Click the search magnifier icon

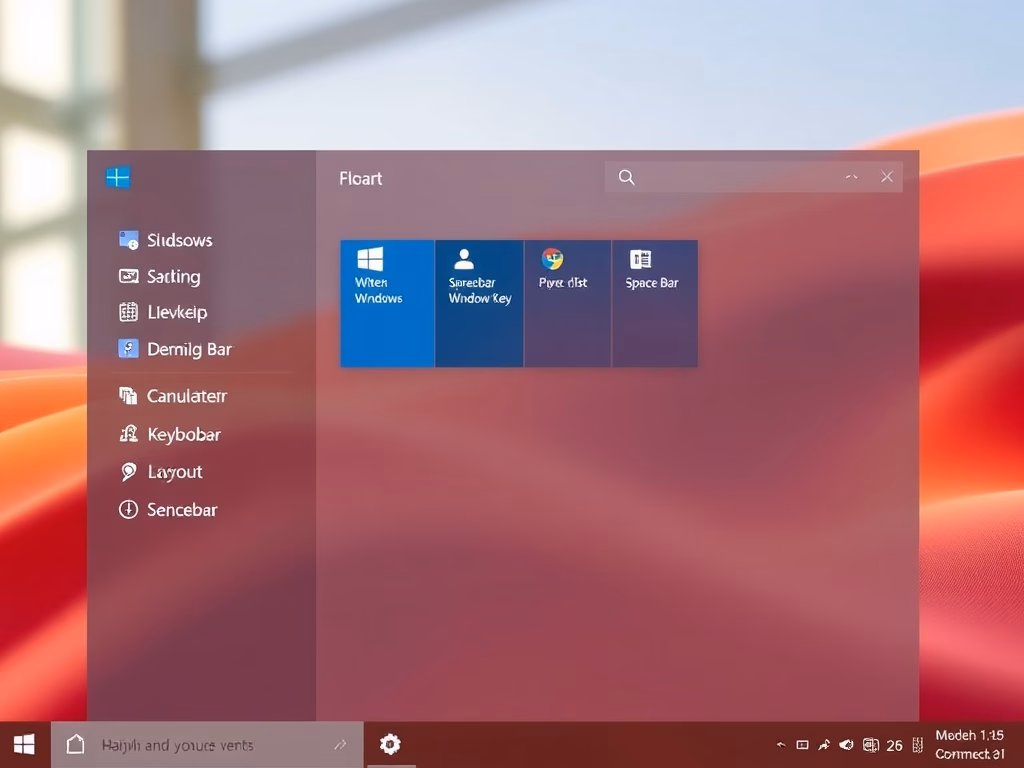tap(626, 177)
